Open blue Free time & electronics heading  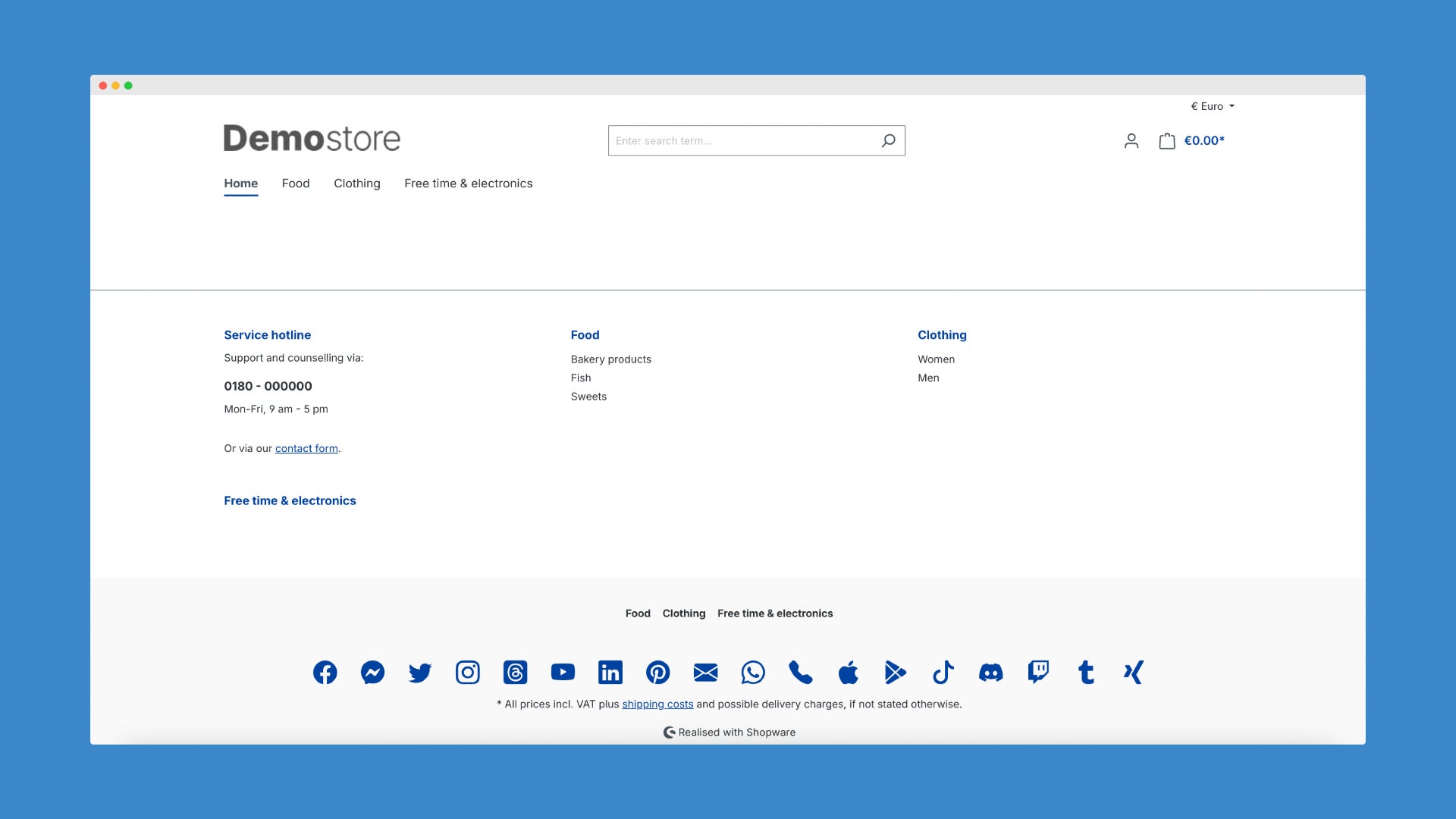click(290, 500)
